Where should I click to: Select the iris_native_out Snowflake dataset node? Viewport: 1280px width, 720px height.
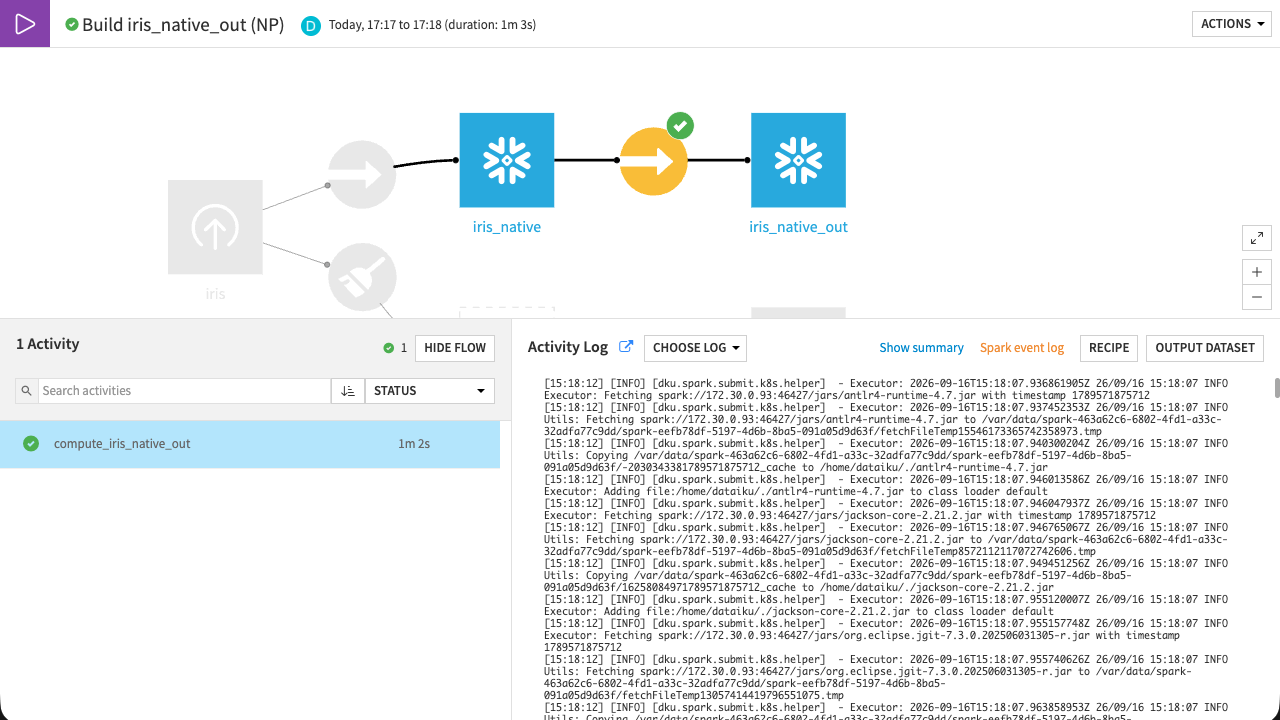tap(798, 160)
